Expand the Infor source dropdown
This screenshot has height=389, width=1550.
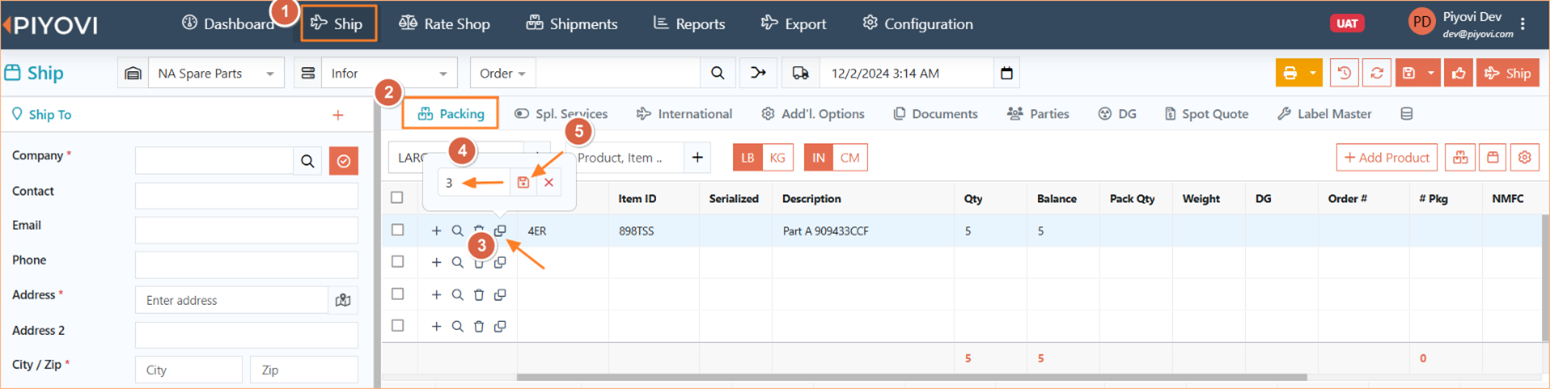442,74
